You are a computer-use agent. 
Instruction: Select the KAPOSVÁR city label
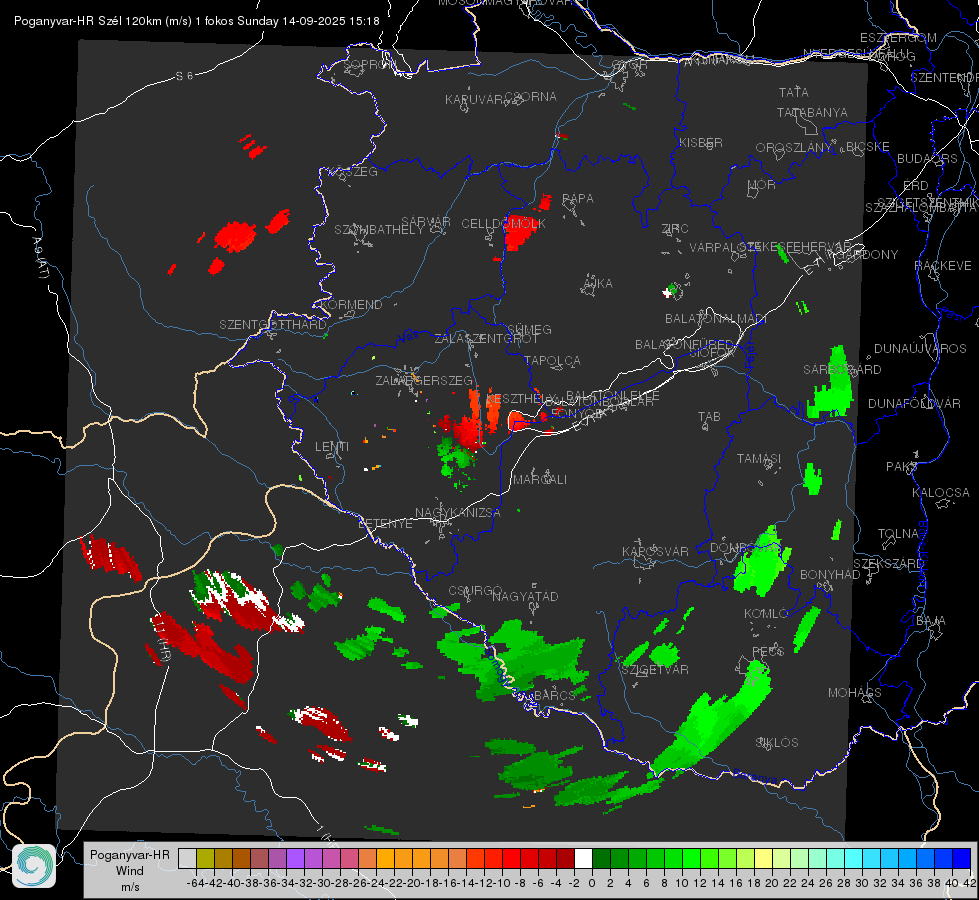click(x=656, y=551)
